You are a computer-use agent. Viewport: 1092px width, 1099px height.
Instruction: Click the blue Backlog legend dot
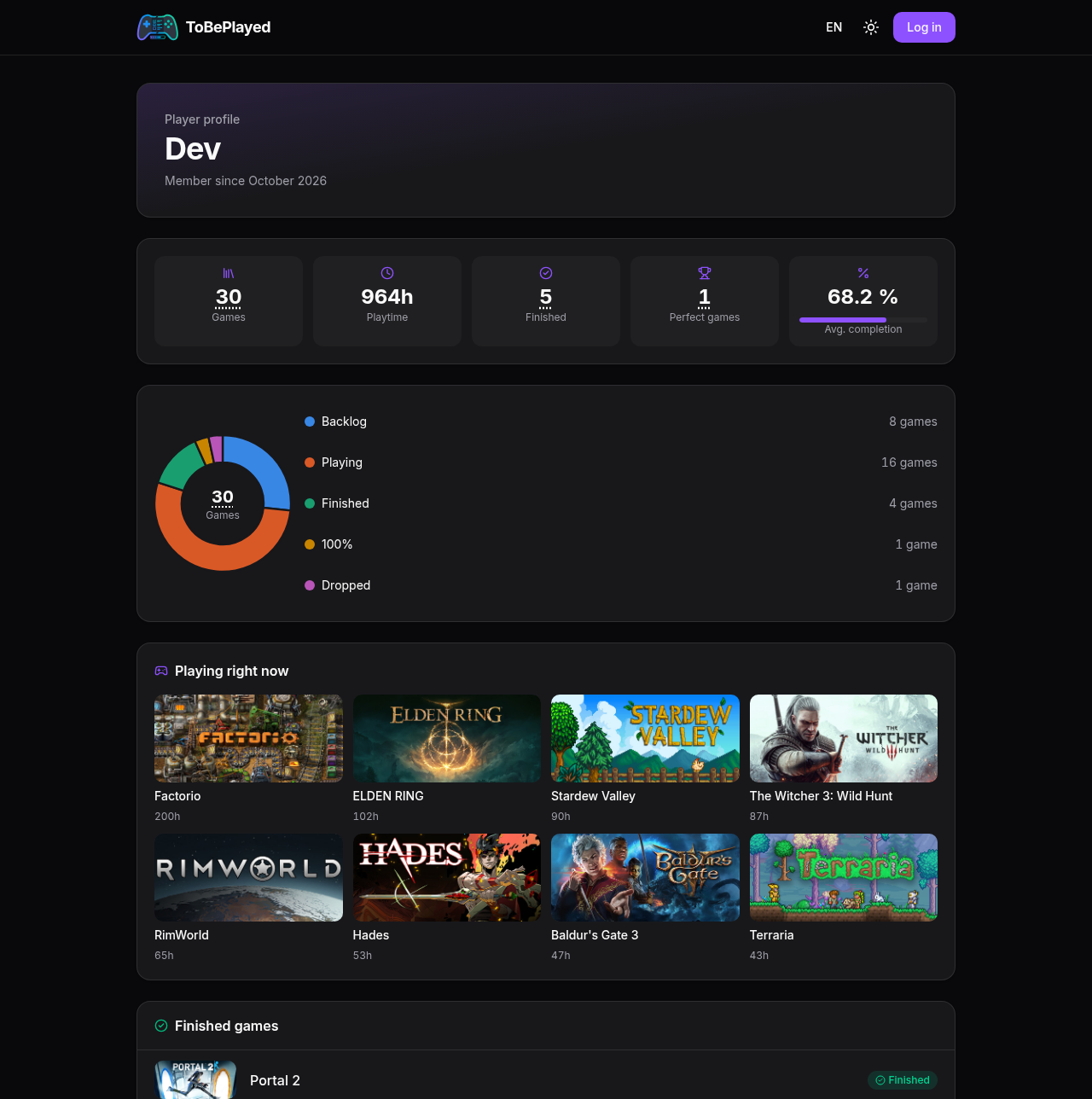[x=310, y=422]
